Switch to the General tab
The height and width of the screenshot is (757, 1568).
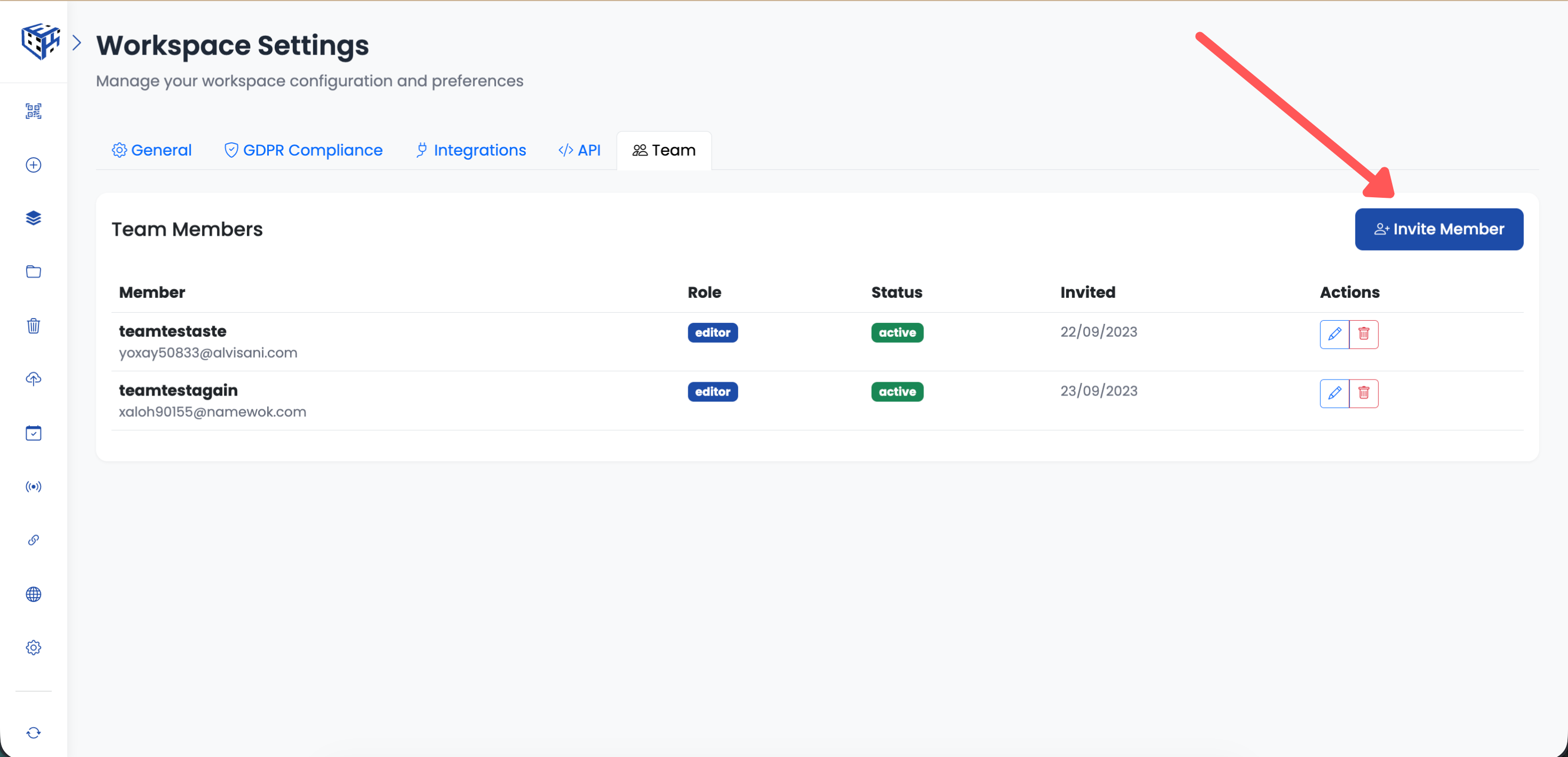pos(152,150)
